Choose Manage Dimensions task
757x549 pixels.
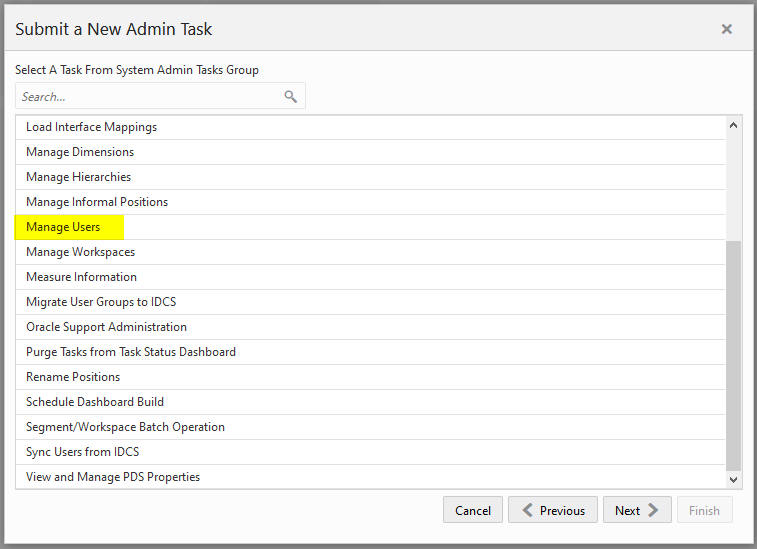coord(370,152)
